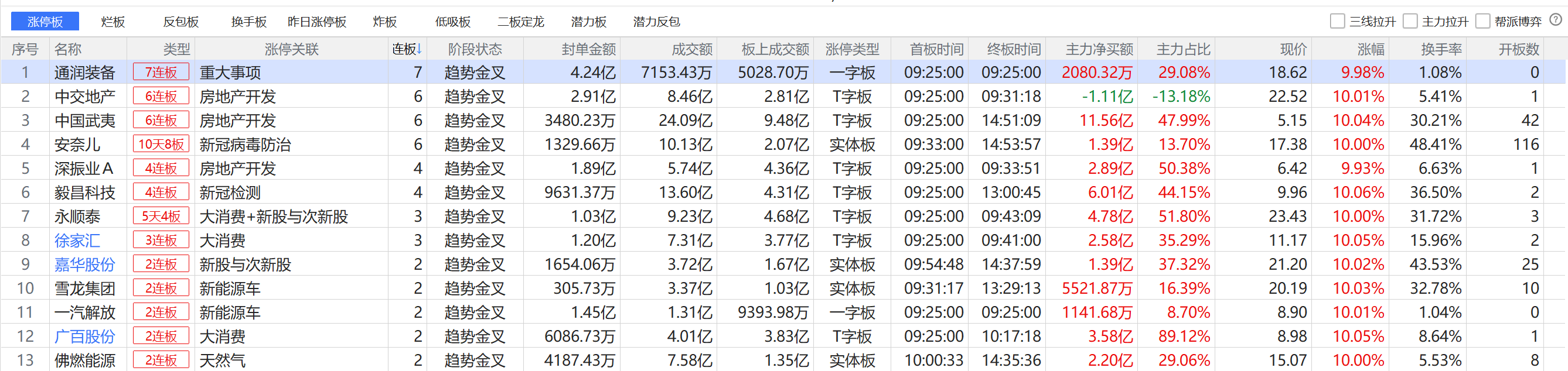Viewport: 1568px width, 371px height.
Task: Click the 3连板 badge
Action: 161,241
